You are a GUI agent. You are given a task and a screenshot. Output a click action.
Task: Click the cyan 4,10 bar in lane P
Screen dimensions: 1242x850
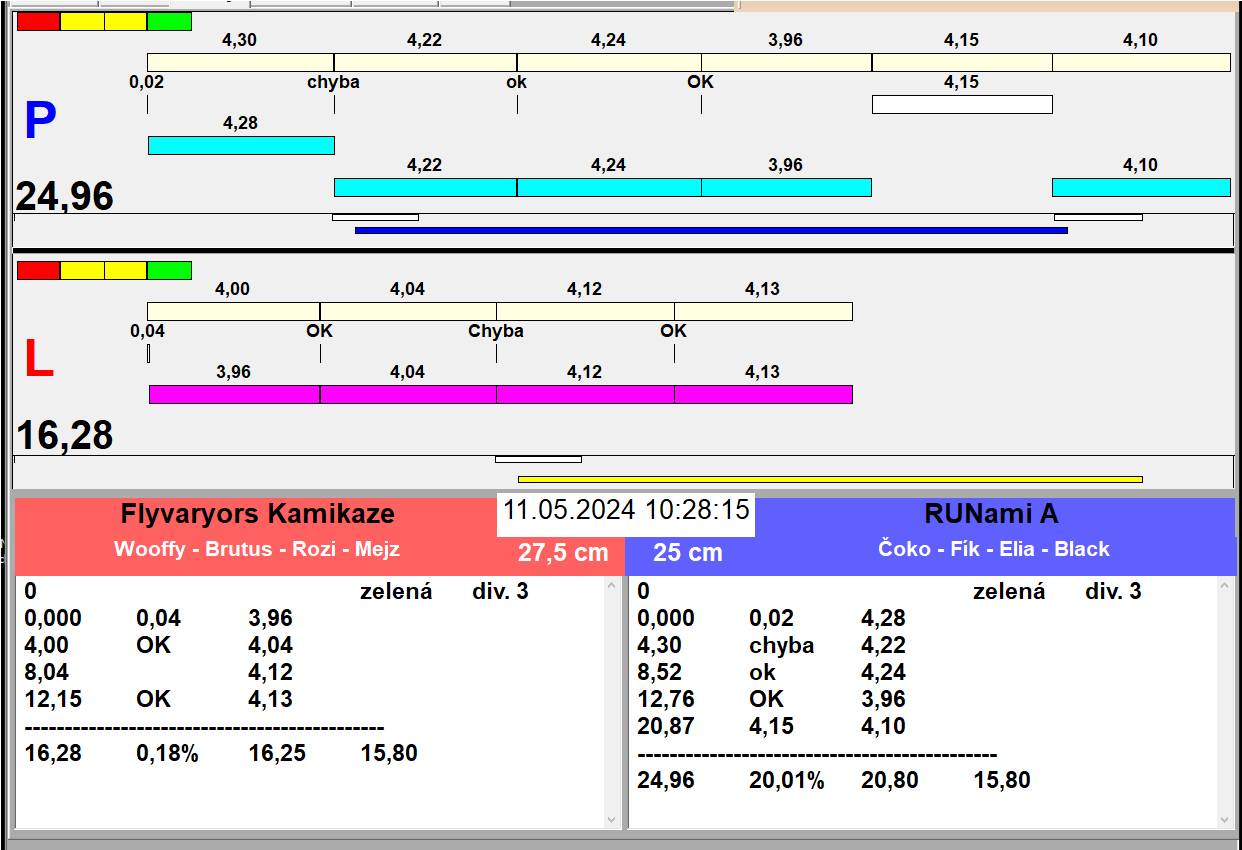(x=1141, y=187)
